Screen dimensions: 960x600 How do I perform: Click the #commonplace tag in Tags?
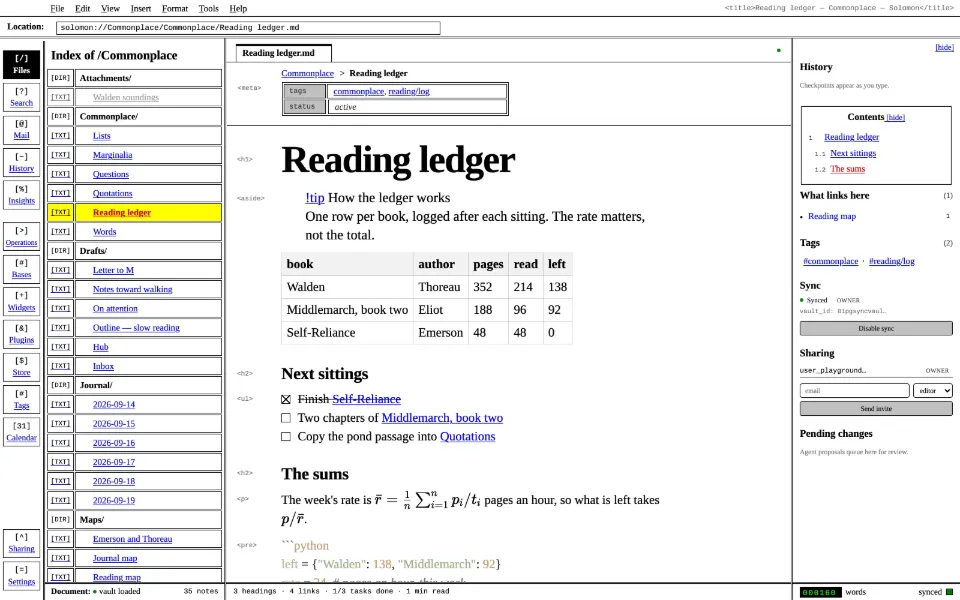pos(831,261)
